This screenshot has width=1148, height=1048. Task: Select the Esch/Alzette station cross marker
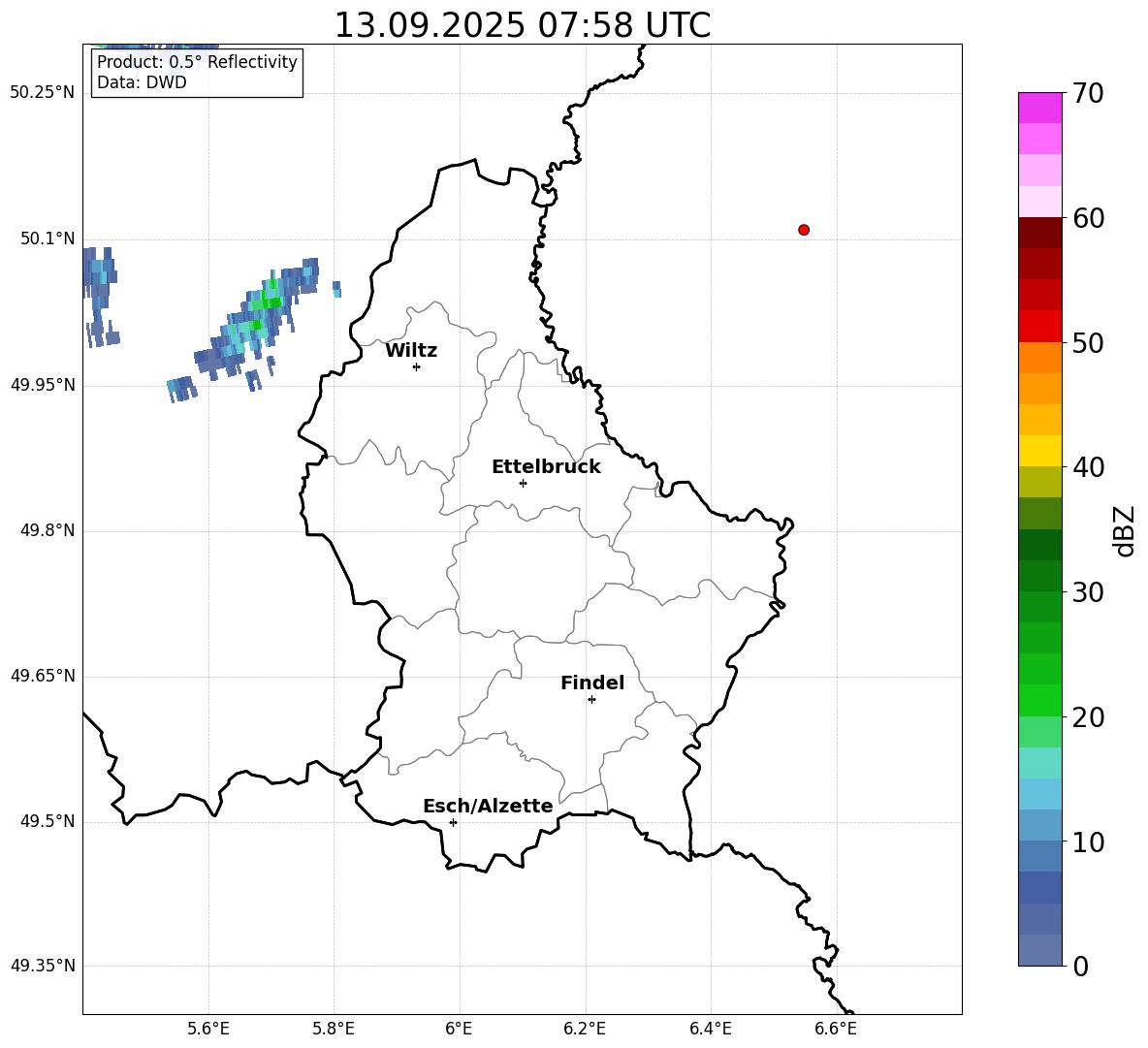(x=453, y=822)
